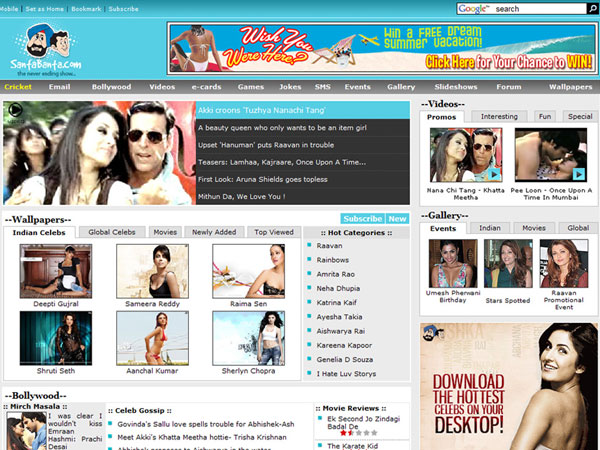Open the Jokes navigation item
The image size is (600, 450).
(x=290, y=87)
